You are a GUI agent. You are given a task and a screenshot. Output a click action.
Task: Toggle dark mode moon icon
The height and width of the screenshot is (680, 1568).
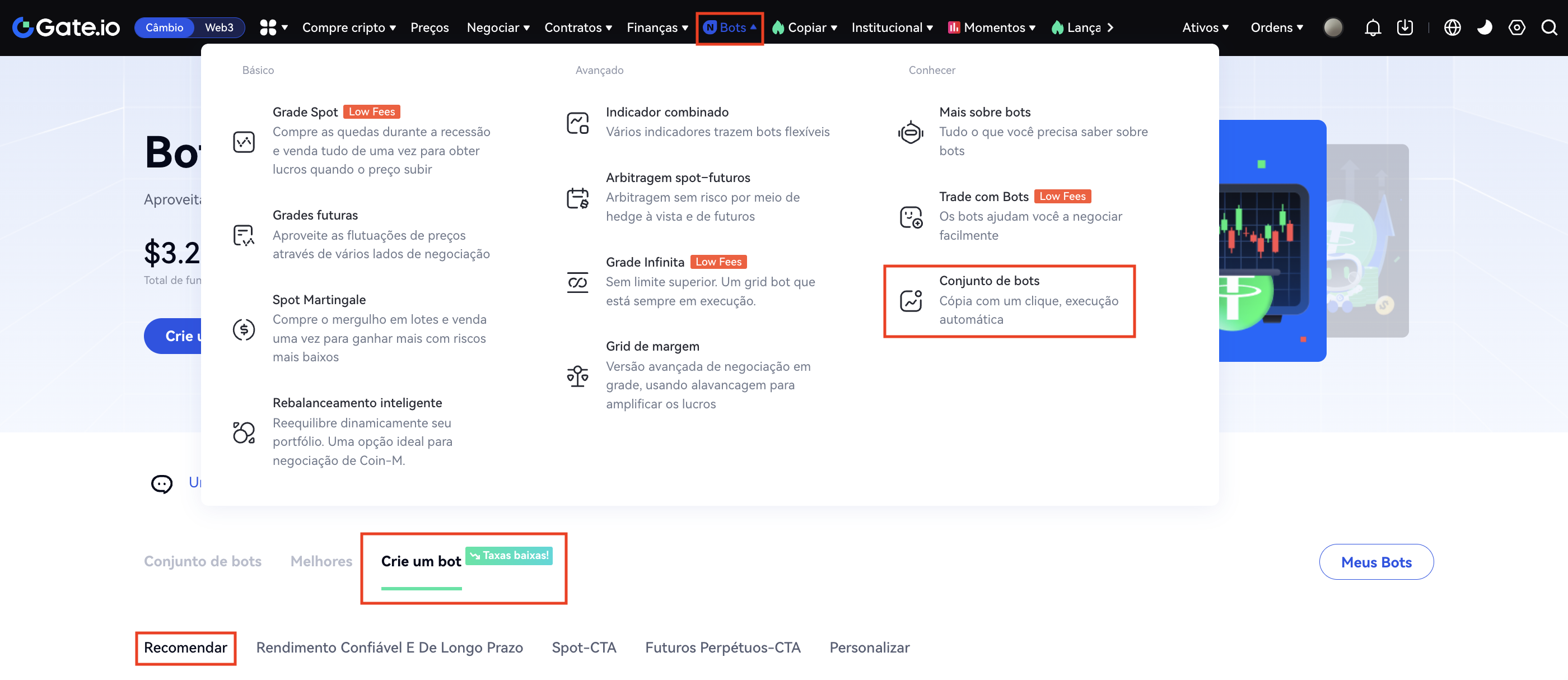pyautogui.click(x=1484, y=27)
